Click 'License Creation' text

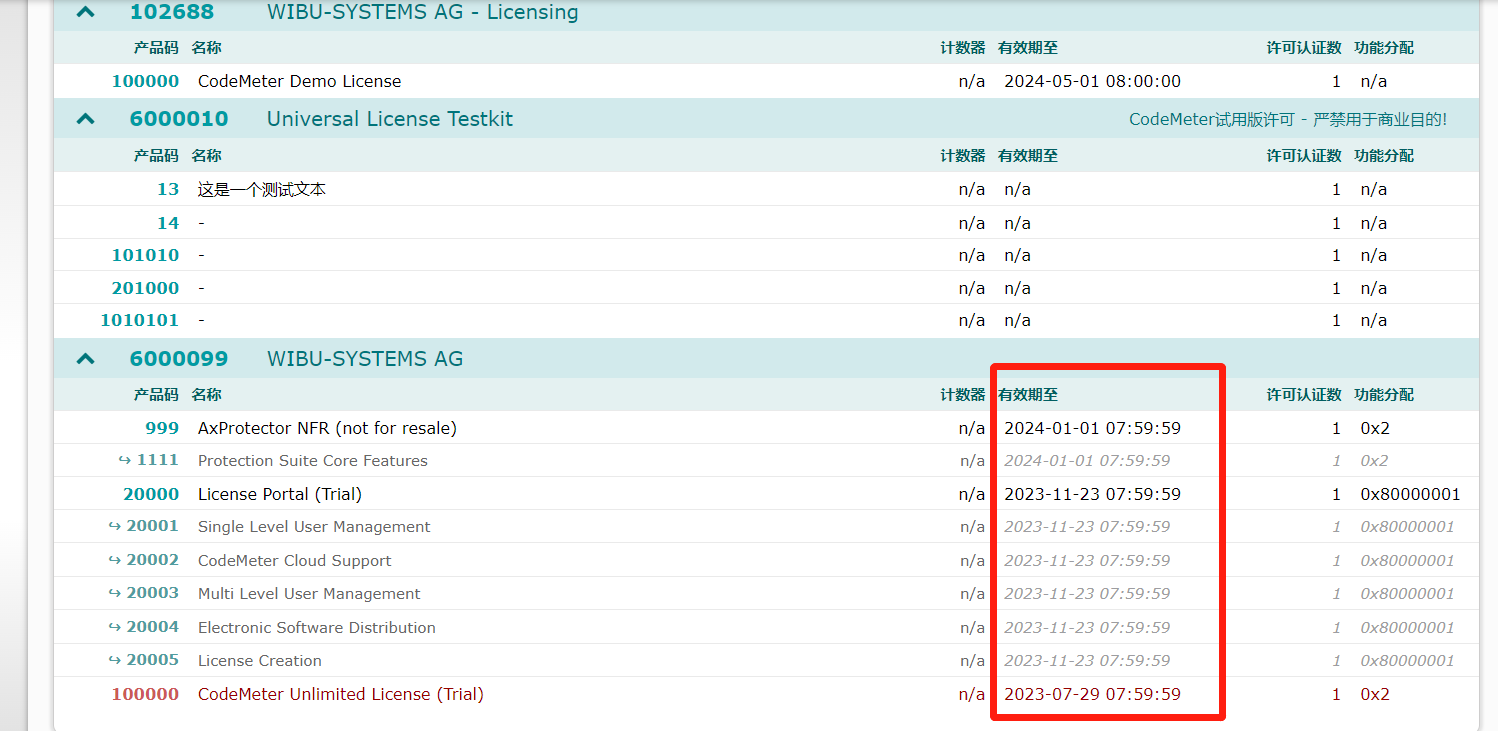click(x=260, y=661)
